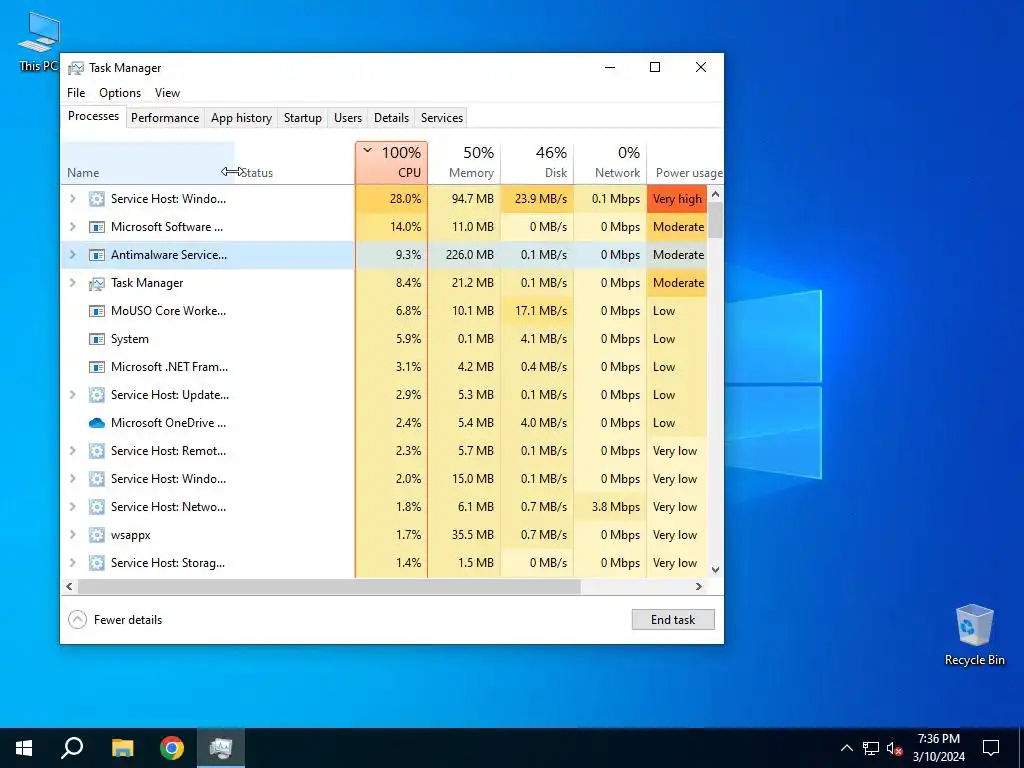Open the View menu
Screen dimensions: 1024x768
tap(167, 93)
